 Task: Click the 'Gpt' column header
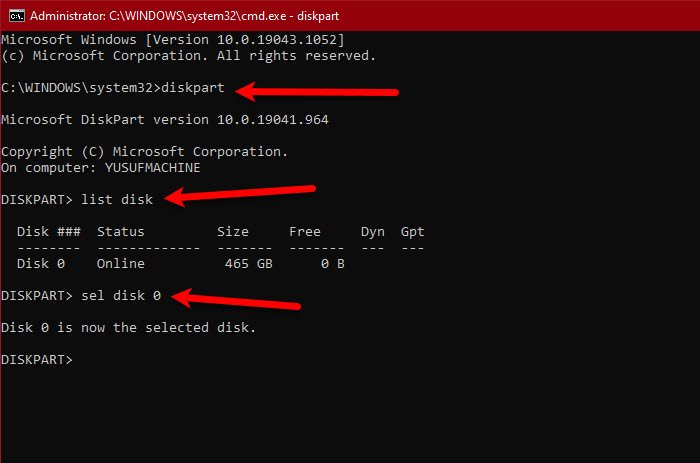click(413, 231)
